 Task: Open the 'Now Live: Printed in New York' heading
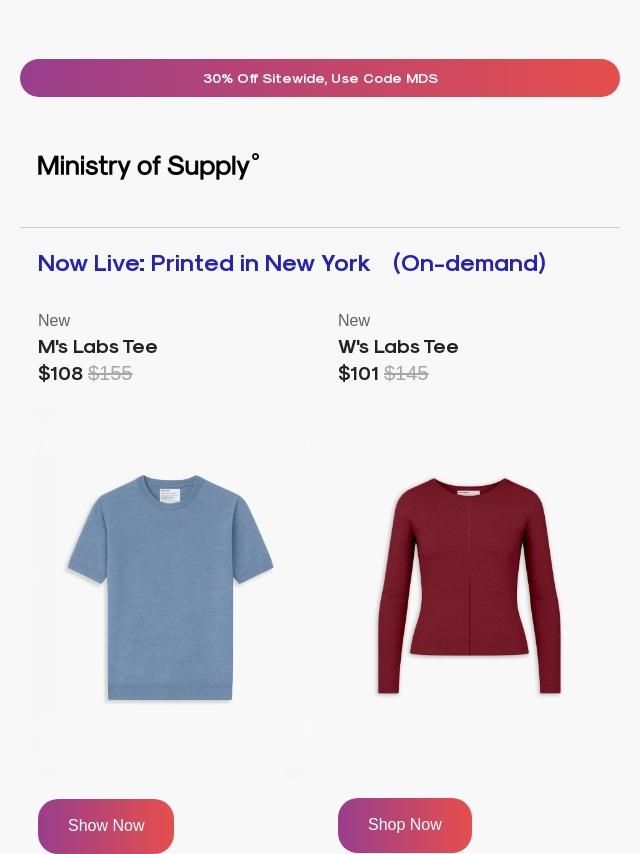click(204, 263)
